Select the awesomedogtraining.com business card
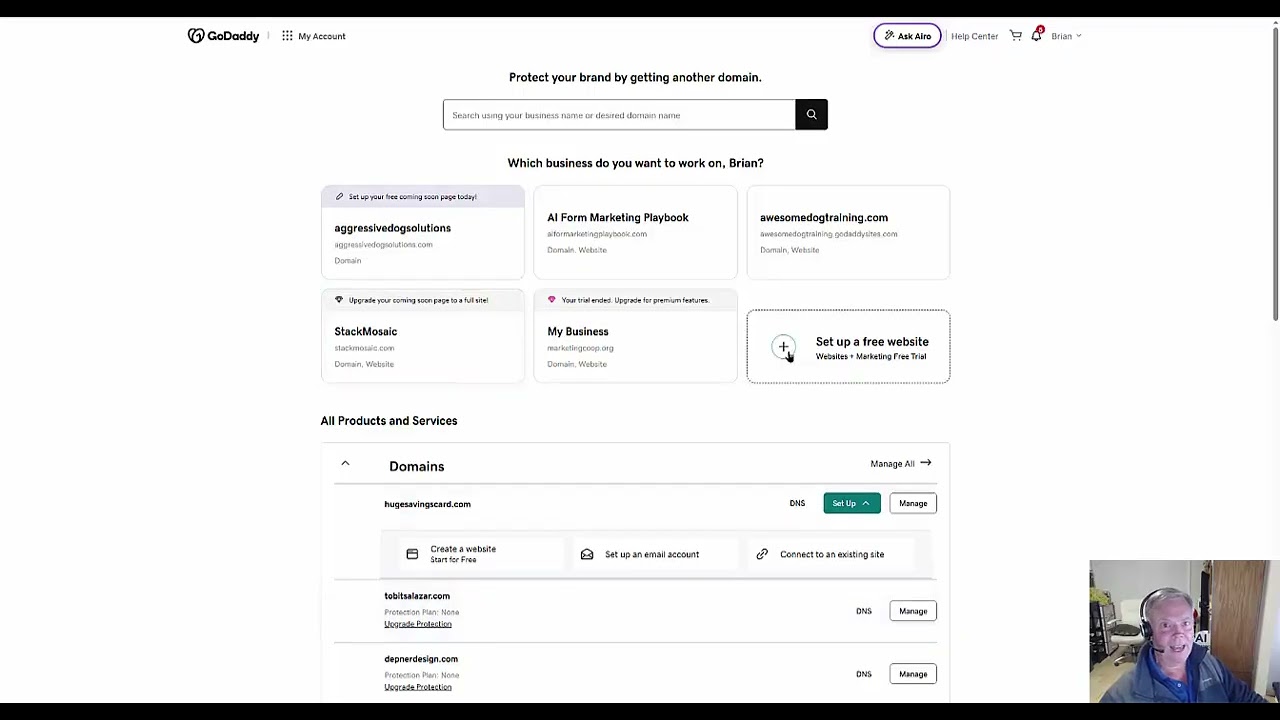Screen dimensions: 1280x720 [848, 232]
